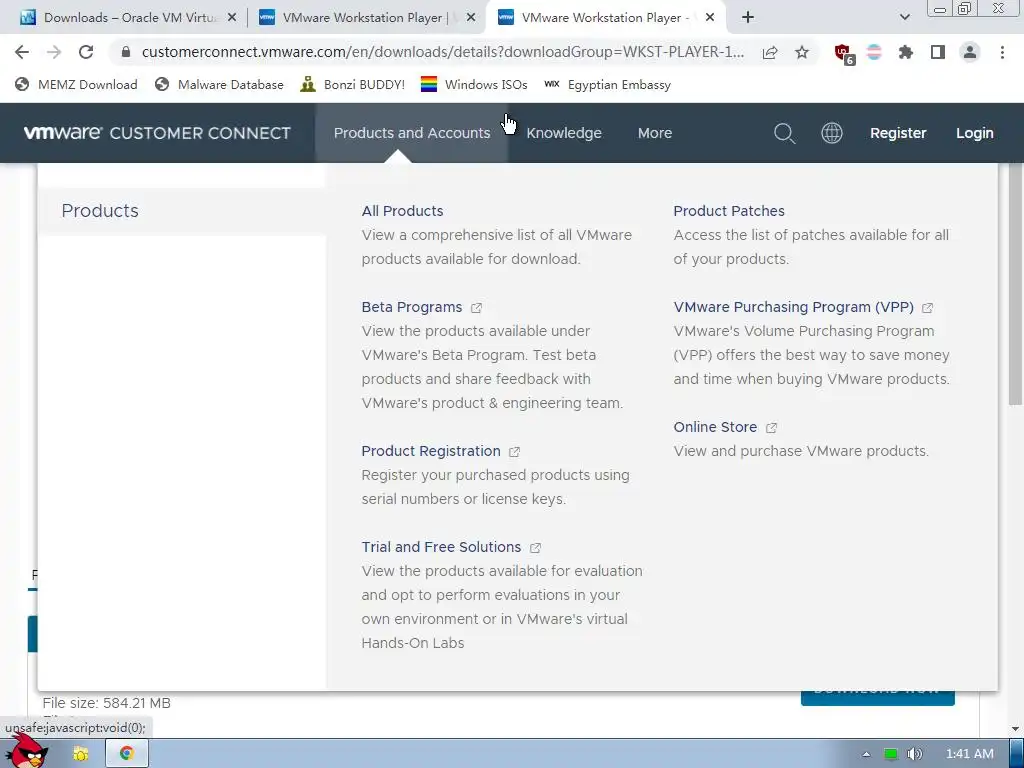Image resolution: width=1024 pixels, height=768 pixels.
Task: Open the Chrome profile avatar
Action: [x=970, y=52]
